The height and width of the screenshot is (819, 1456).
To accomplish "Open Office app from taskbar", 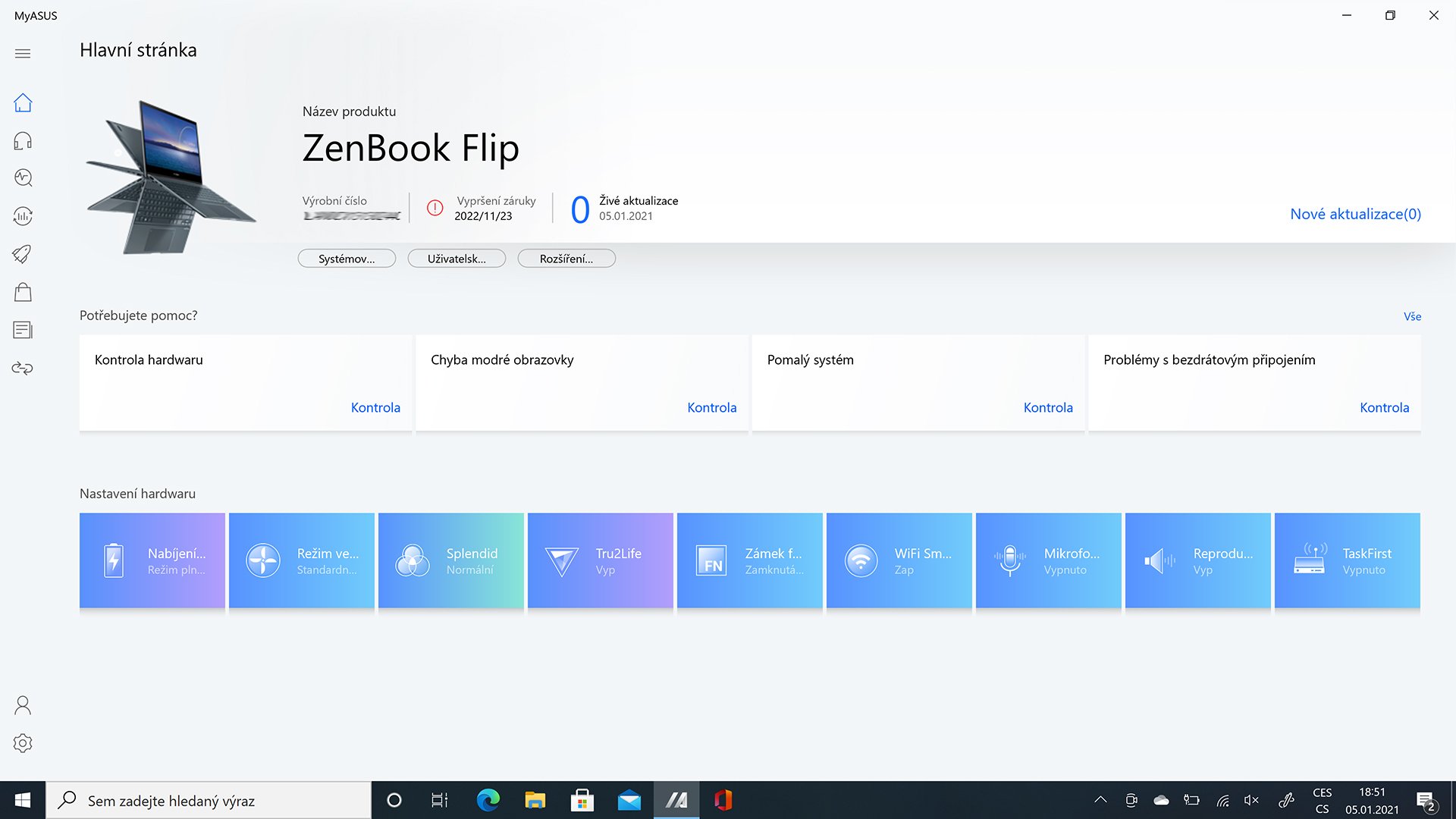I will coord(723,800).
